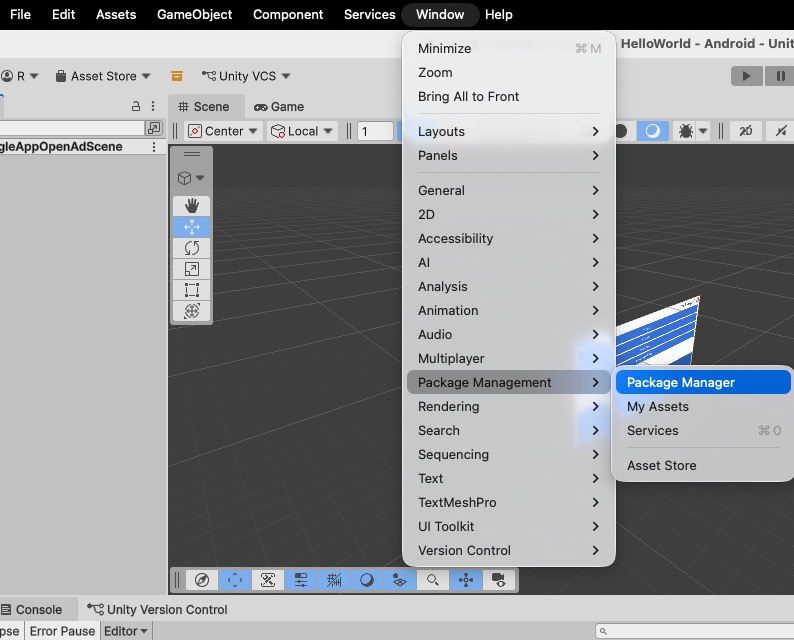The height and width of the screenshot is (640, 794).
Task: Click the snap increment field showing 1
Action: (375, 131)
